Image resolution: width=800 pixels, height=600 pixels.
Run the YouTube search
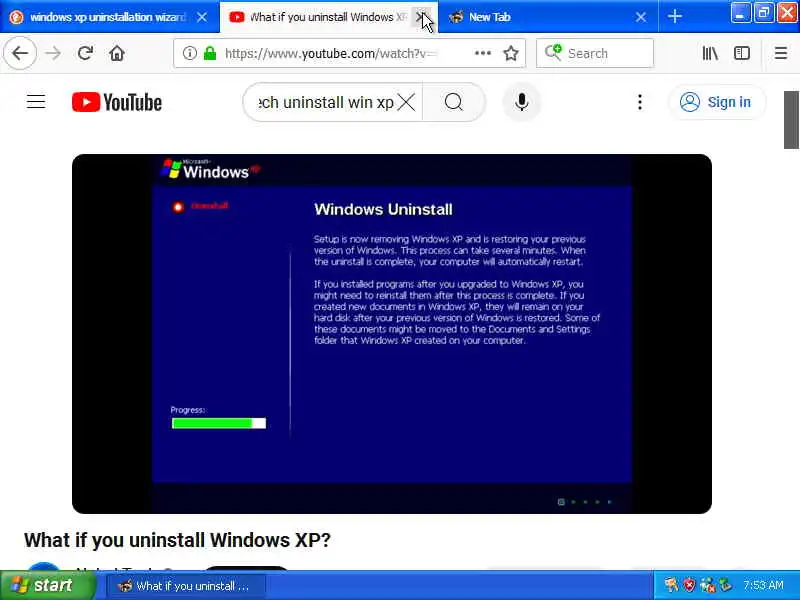point(454,103)
